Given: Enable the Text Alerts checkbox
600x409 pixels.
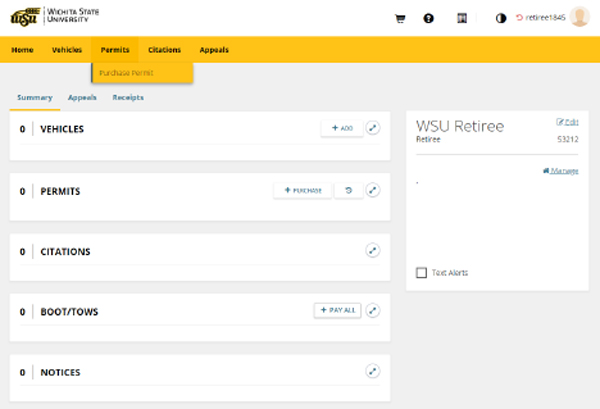Looking at the screenshot, I should coord(421,273).
